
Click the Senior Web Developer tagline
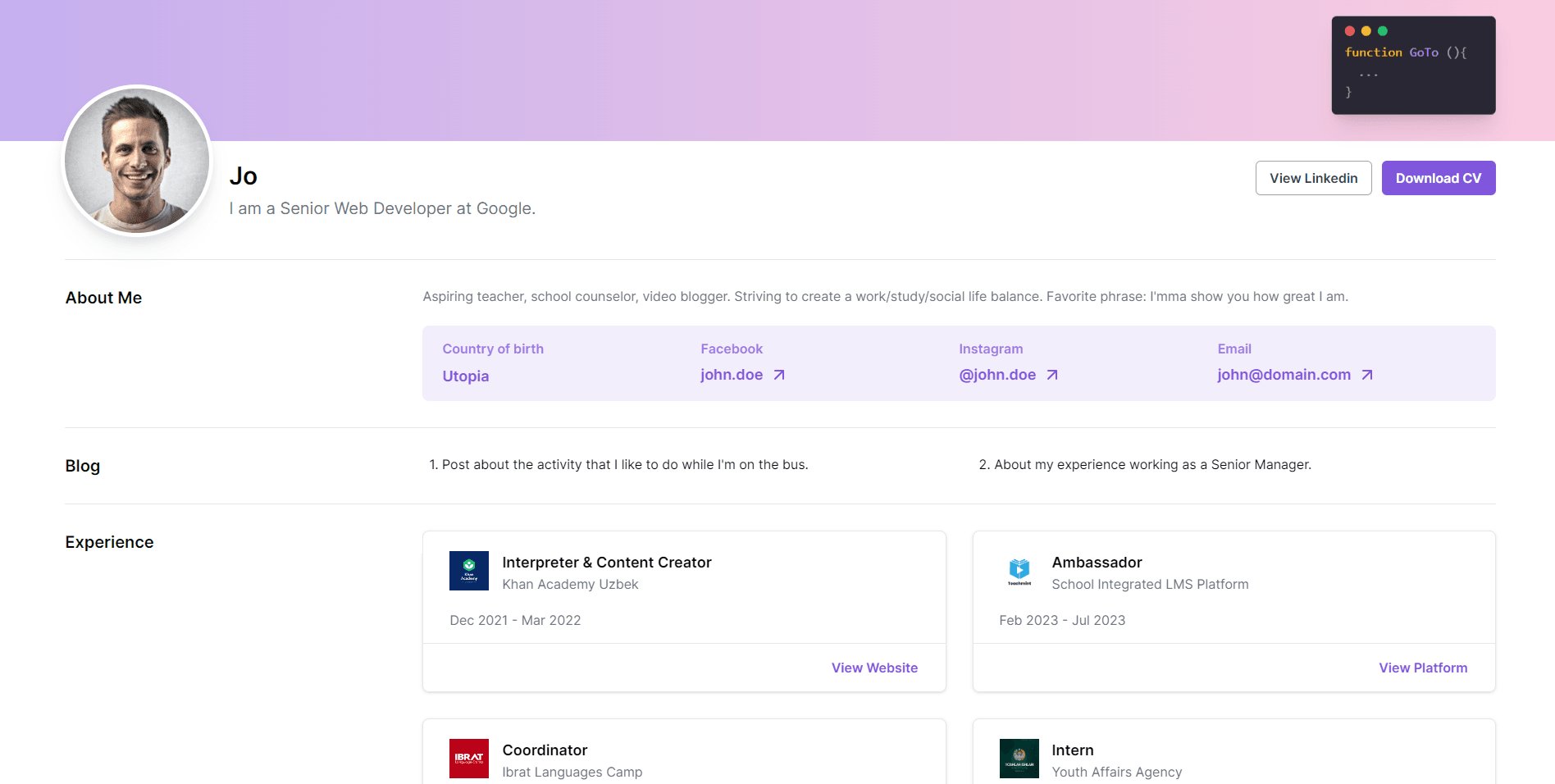(x=382, y=208)
